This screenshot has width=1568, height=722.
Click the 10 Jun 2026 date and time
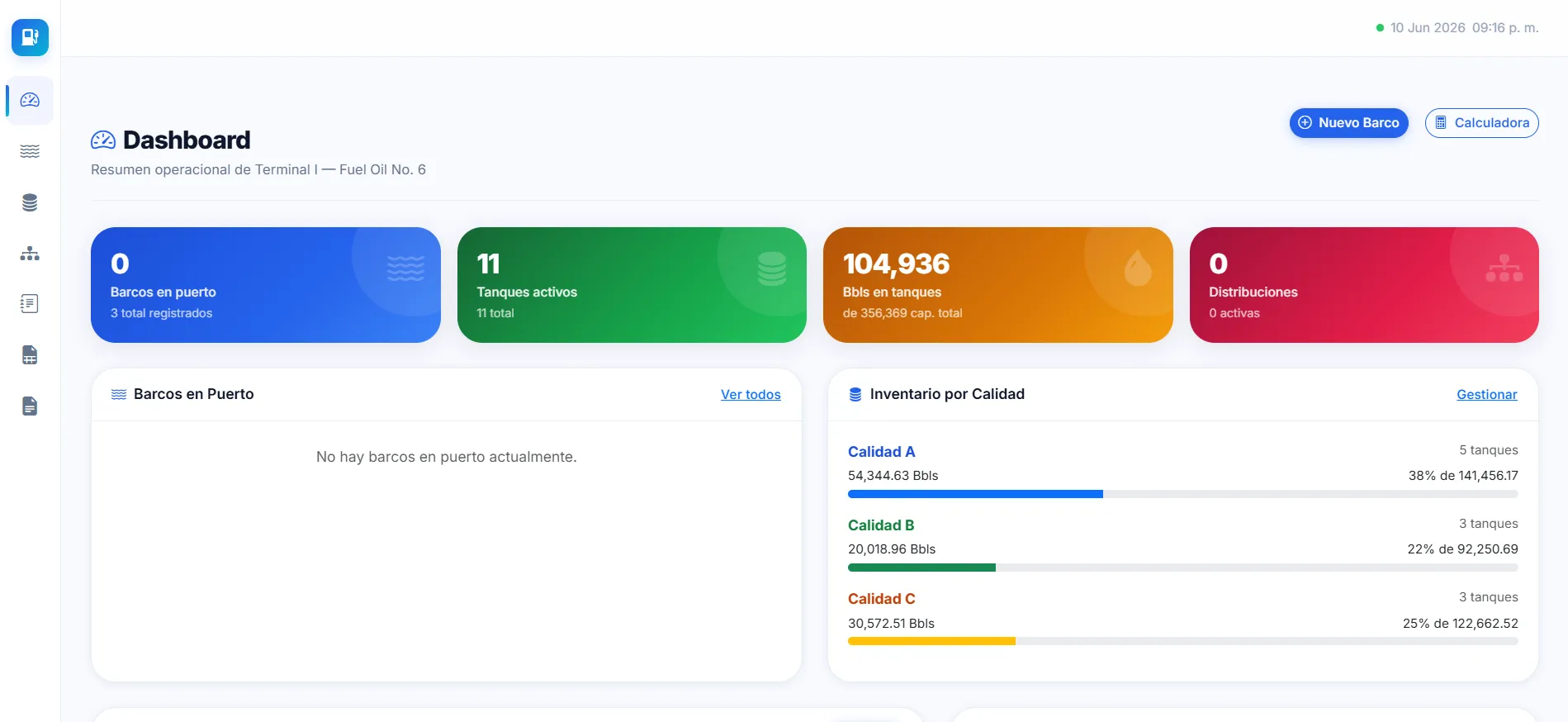tap(1464, 28)
